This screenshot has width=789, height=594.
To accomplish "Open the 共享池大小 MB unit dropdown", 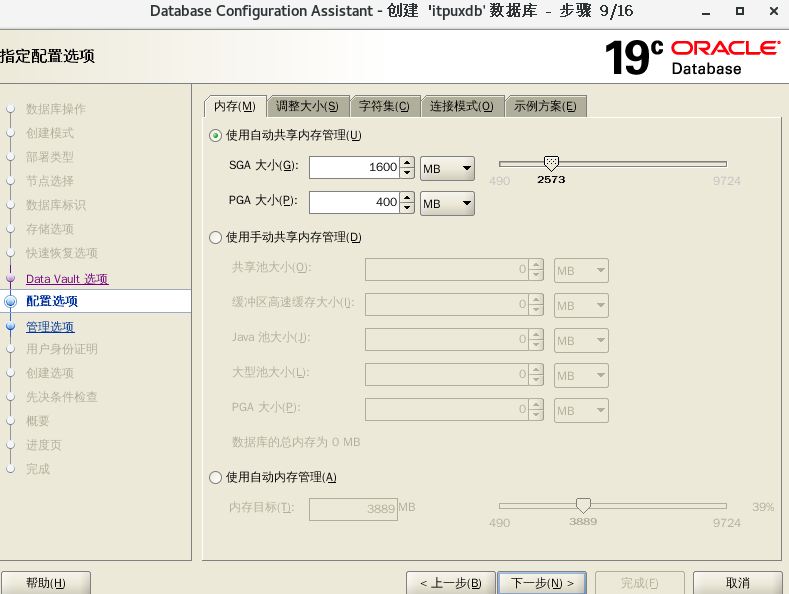I will tap(581, 271).
